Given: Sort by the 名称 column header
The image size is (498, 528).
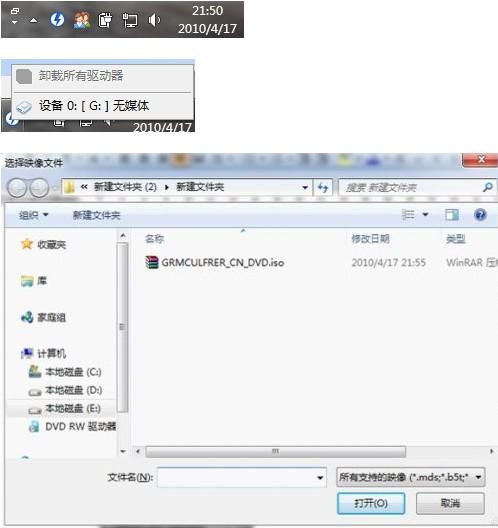Looking at the screenshot, I should [155, 239].
